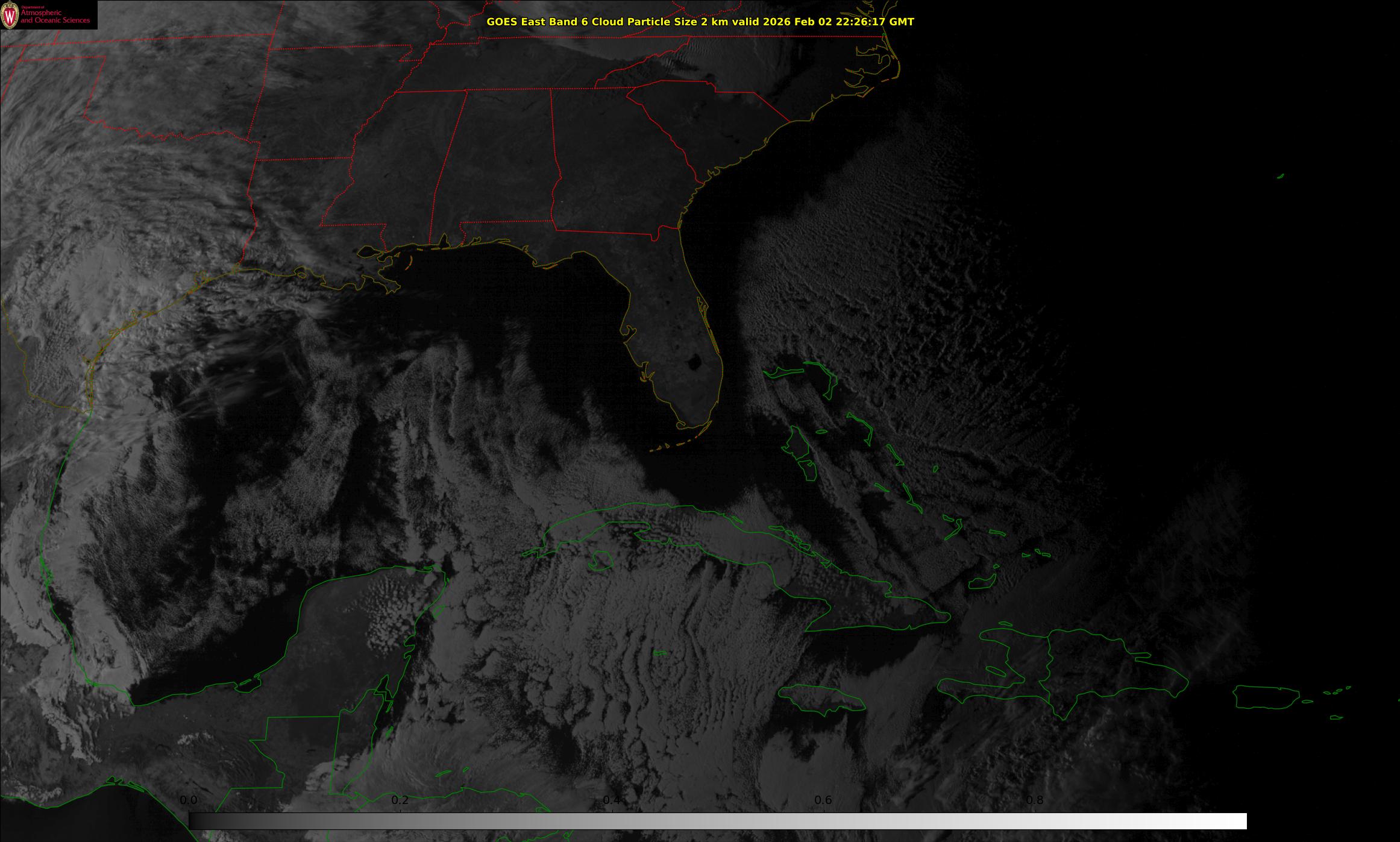Click the Bermuda island outline
This screenshot has width=1400, height=842.
(x=1280, y=176)
